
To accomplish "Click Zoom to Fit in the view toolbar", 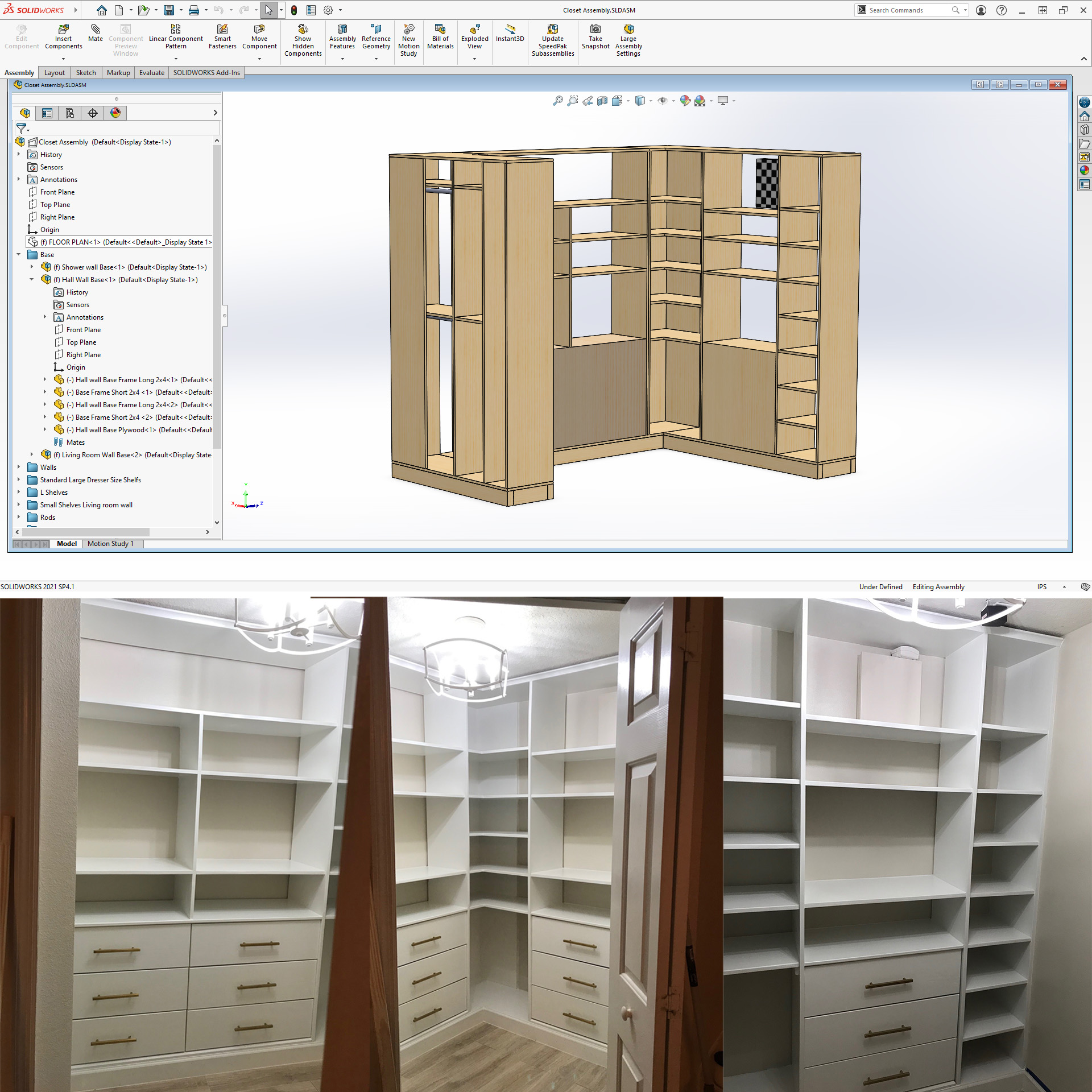I will (x=558, y=101).
